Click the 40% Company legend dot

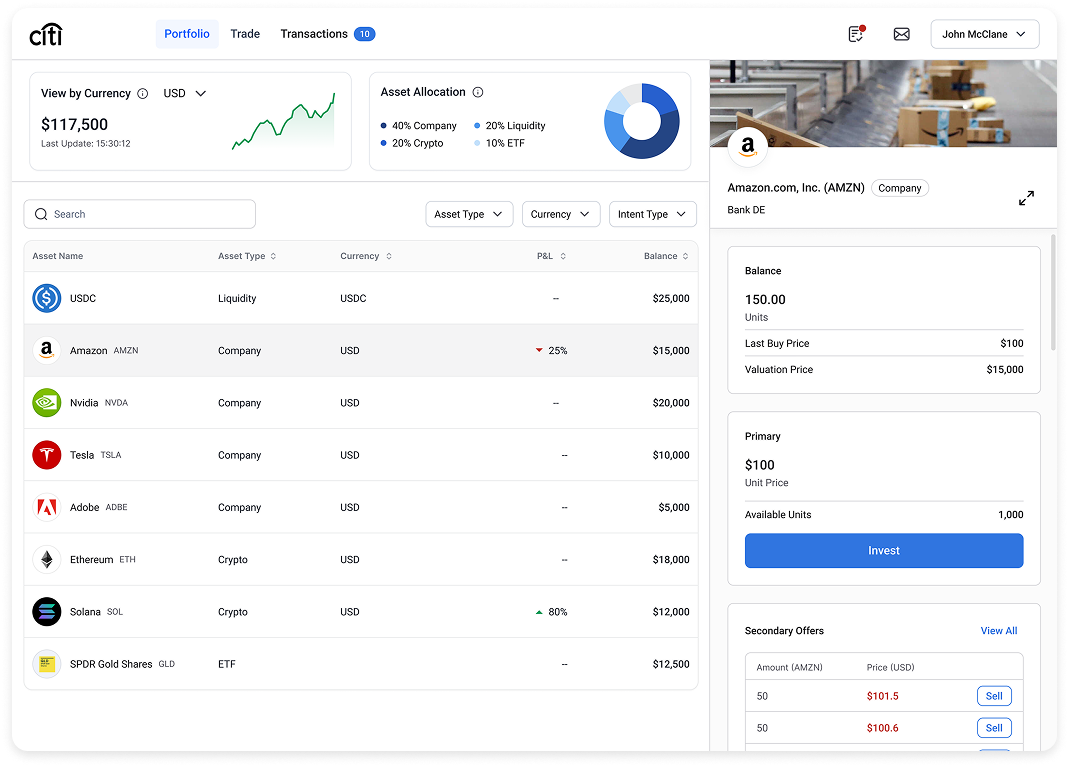pyautogui.click(x=383, y=125)
